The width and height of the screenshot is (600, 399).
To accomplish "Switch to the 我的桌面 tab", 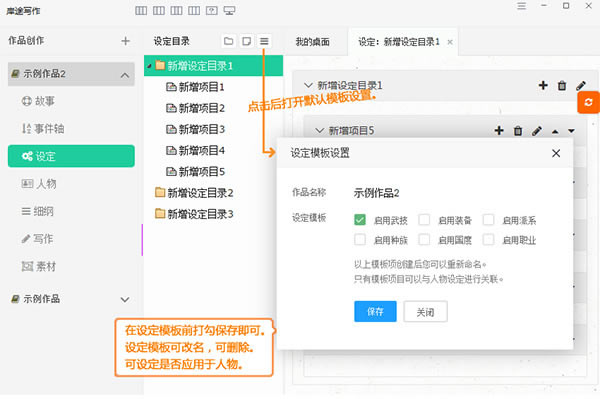I will [313, 42].
